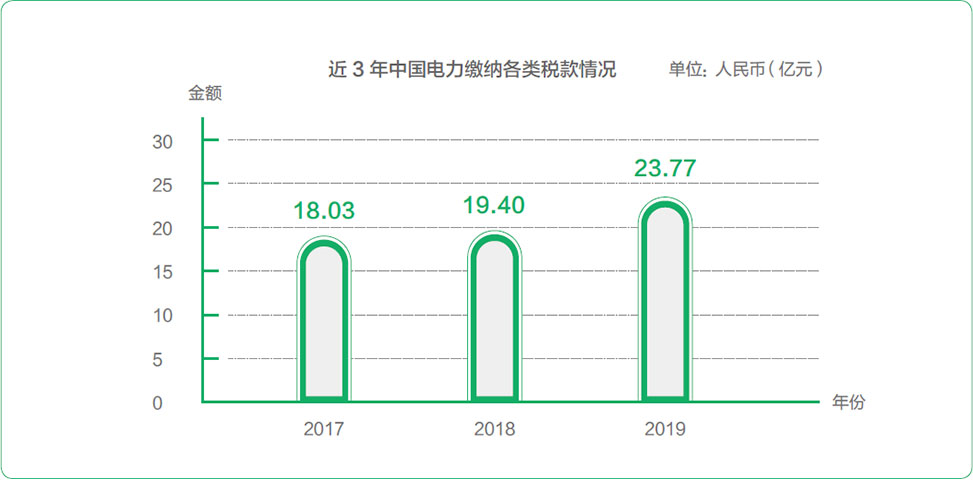Click the y-axis tick label 20

[162, 229]
